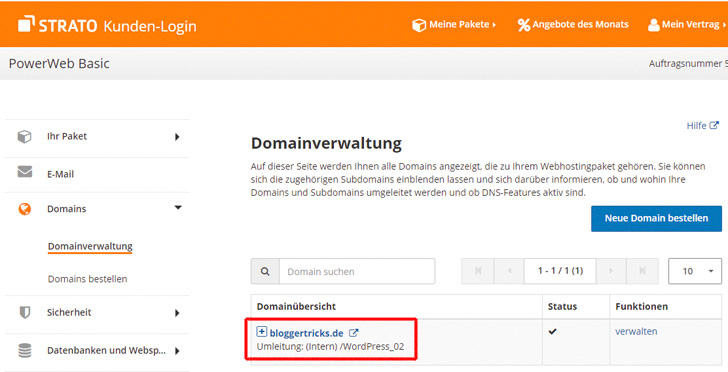Open bloggertricks.de in new window icon
This screenshot has height=372, width=728.
tap(354, 333)
